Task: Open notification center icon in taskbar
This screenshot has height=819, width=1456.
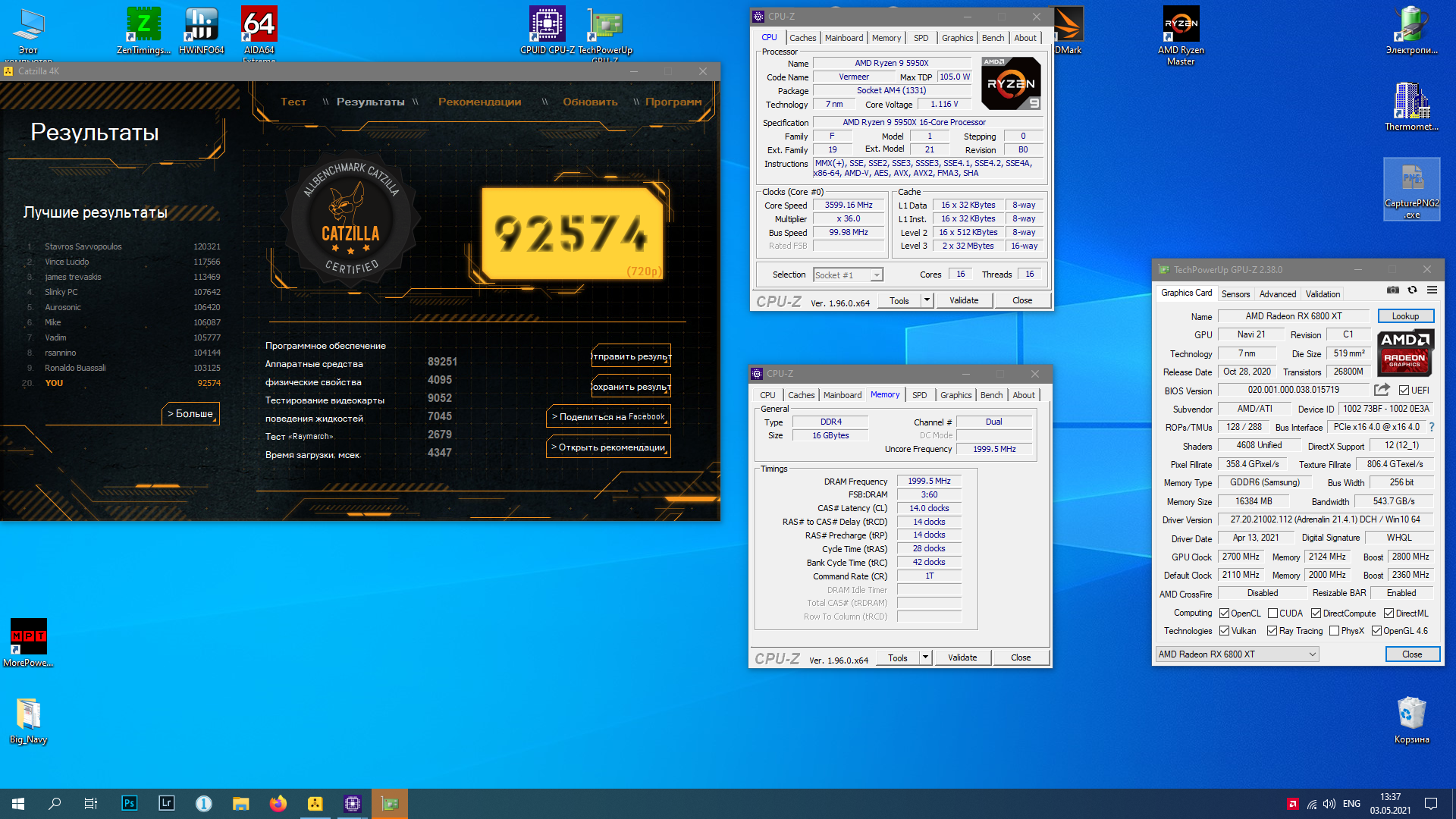Action: click(x=1431, y=803)
